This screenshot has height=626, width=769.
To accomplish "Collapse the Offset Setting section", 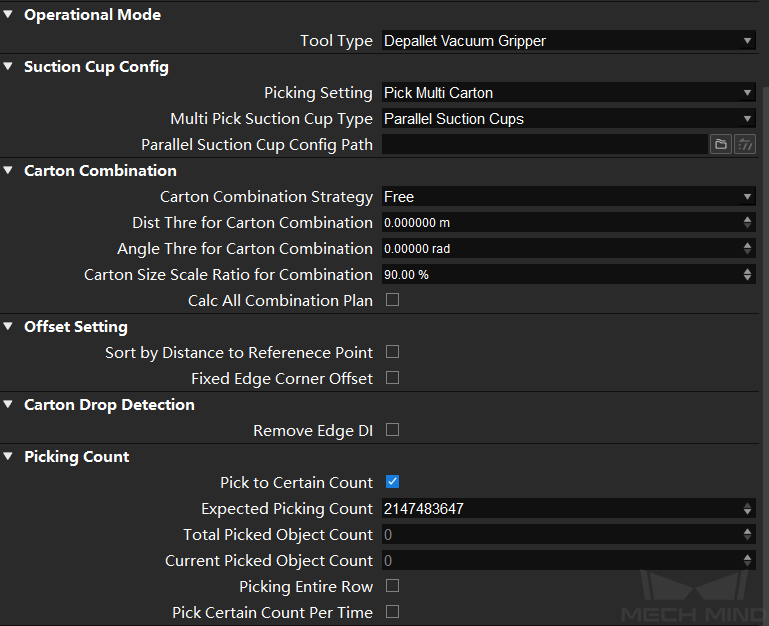I will click(8, 326).
